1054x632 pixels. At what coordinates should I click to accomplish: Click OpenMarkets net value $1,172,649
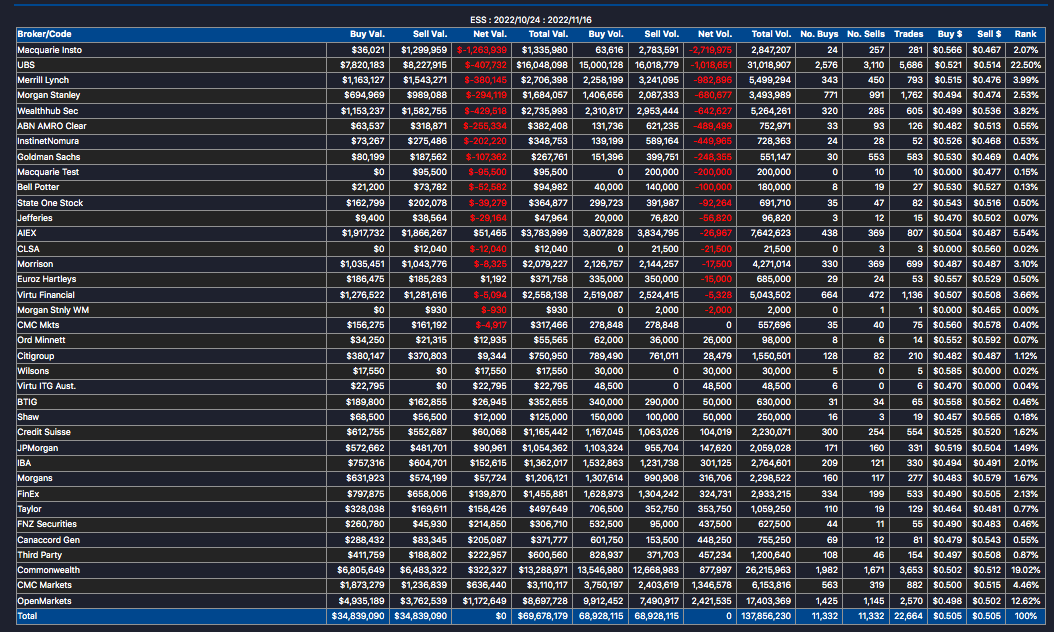485,601
